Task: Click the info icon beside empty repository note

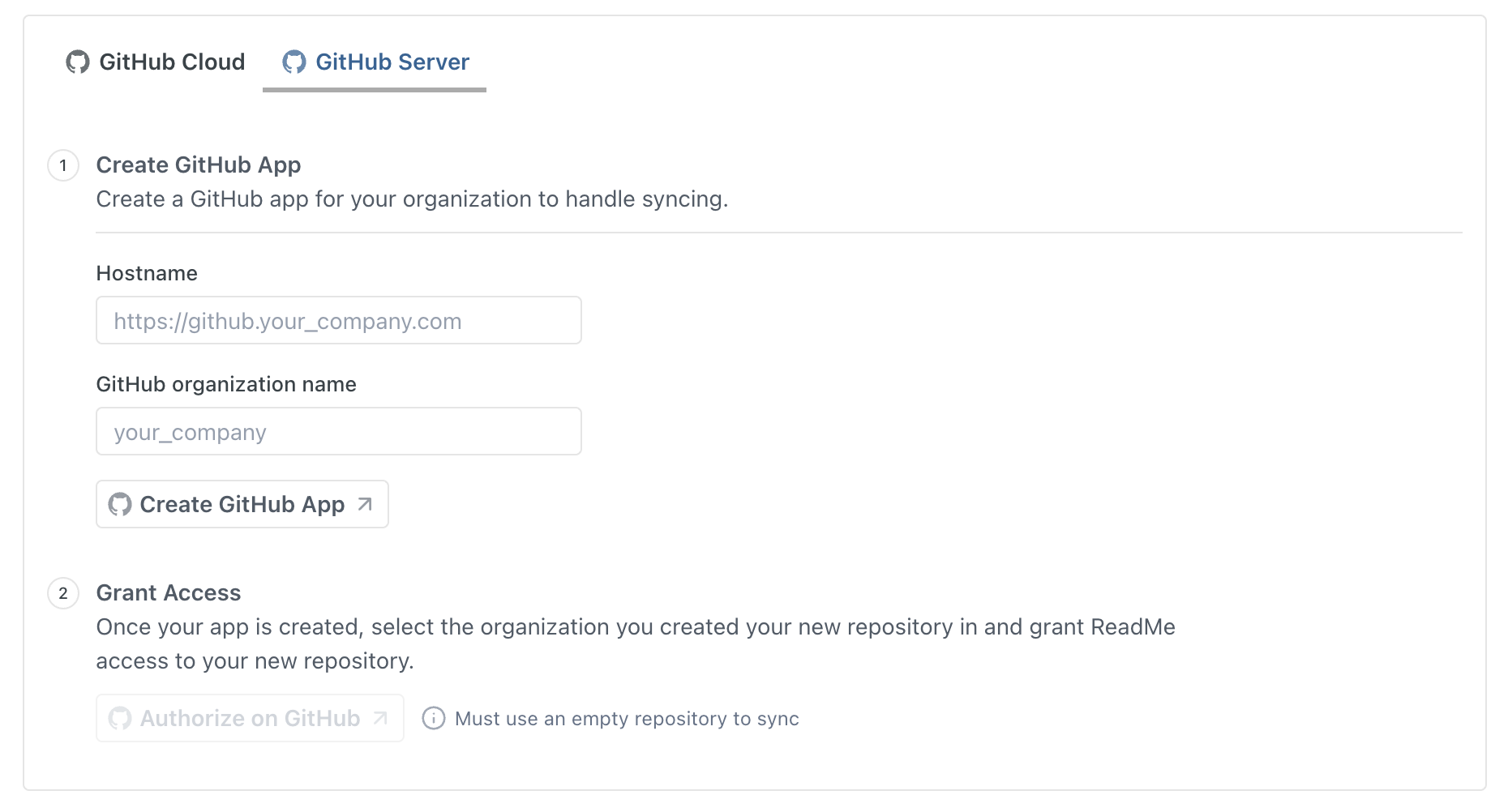Action: point(434,718)
